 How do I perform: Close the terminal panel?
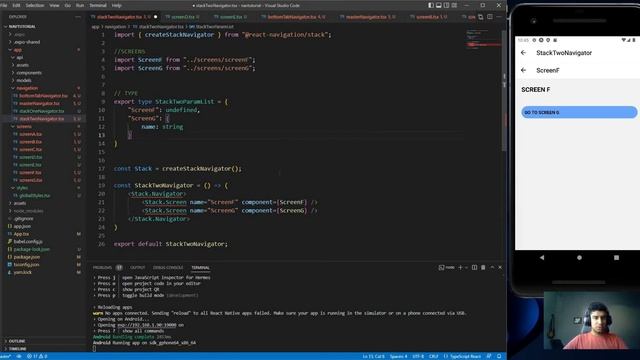(x=500, y=267)
